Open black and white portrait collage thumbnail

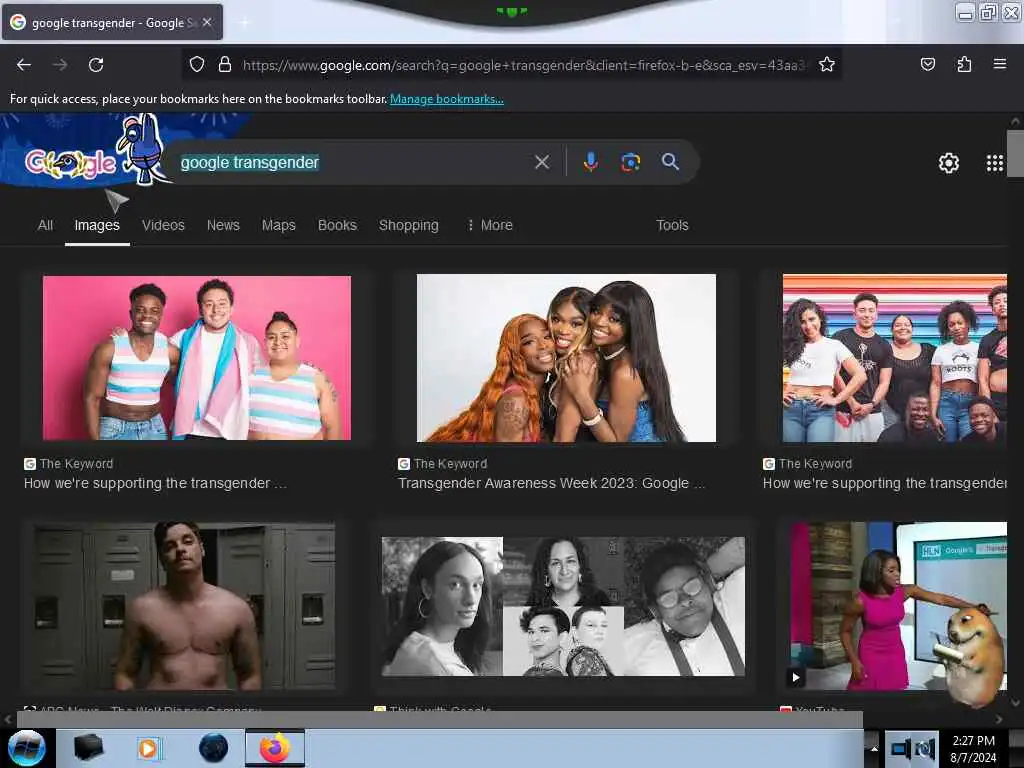pos(563,606)
